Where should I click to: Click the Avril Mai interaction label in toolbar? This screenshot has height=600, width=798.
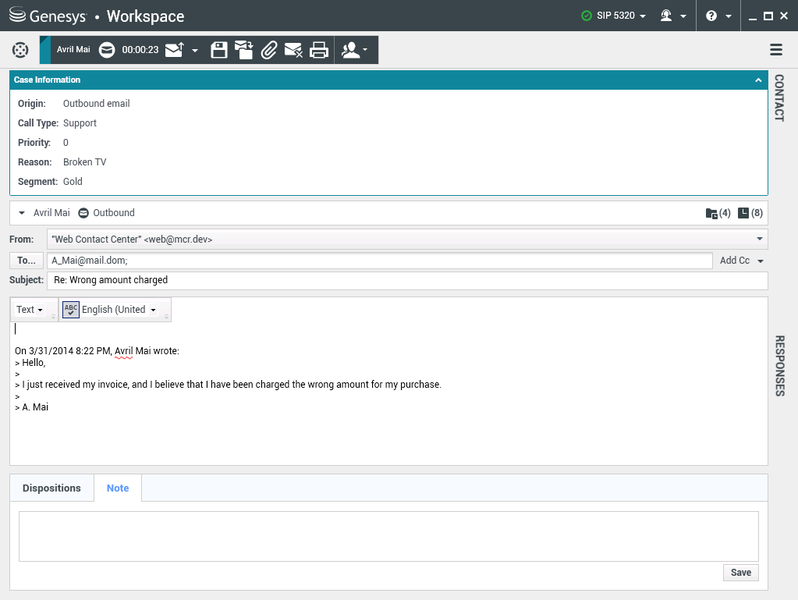pyautogui.click(x=73, y=49)
